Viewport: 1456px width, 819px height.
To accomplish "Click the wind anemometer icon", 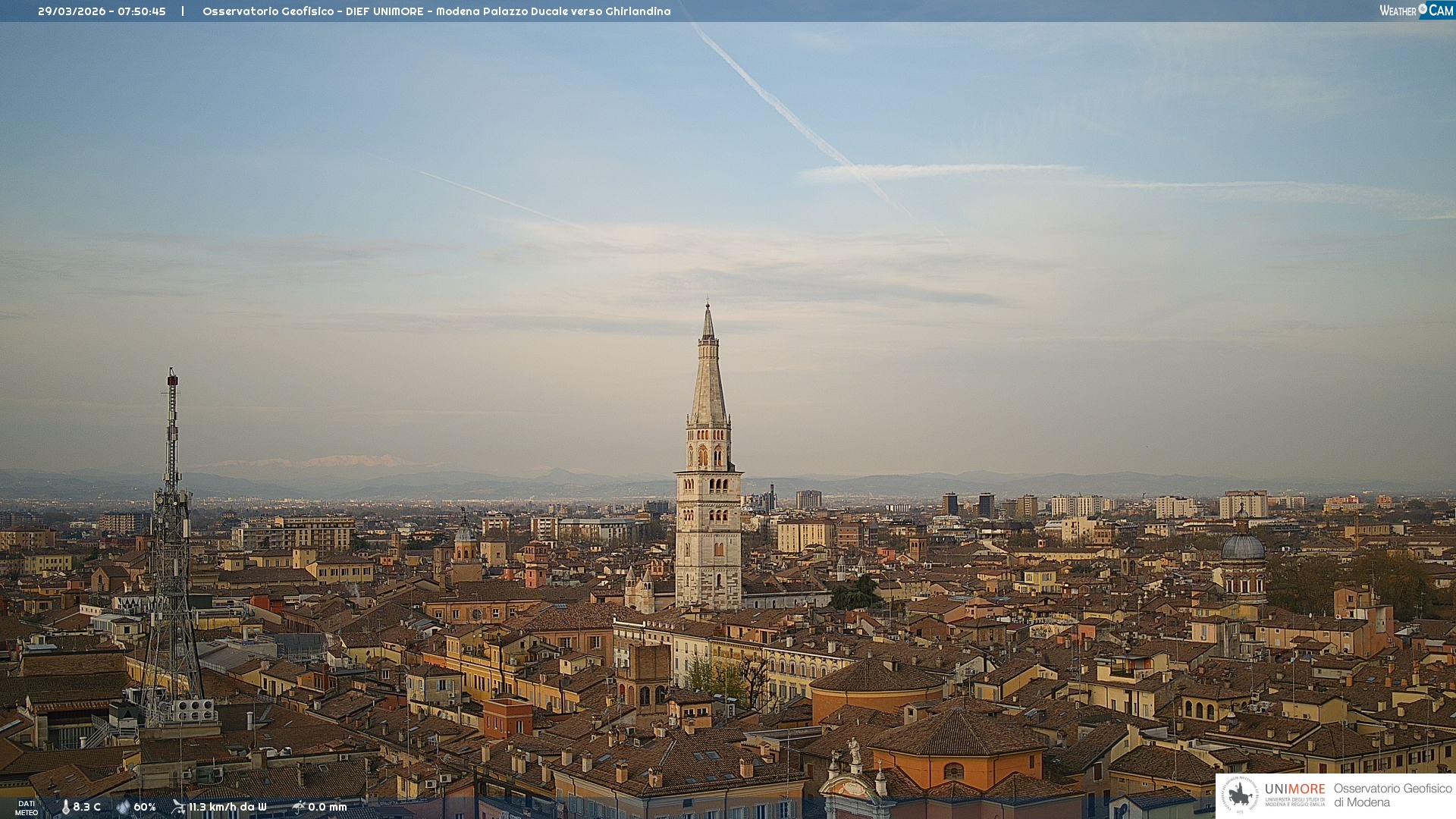I will point(178,807).
